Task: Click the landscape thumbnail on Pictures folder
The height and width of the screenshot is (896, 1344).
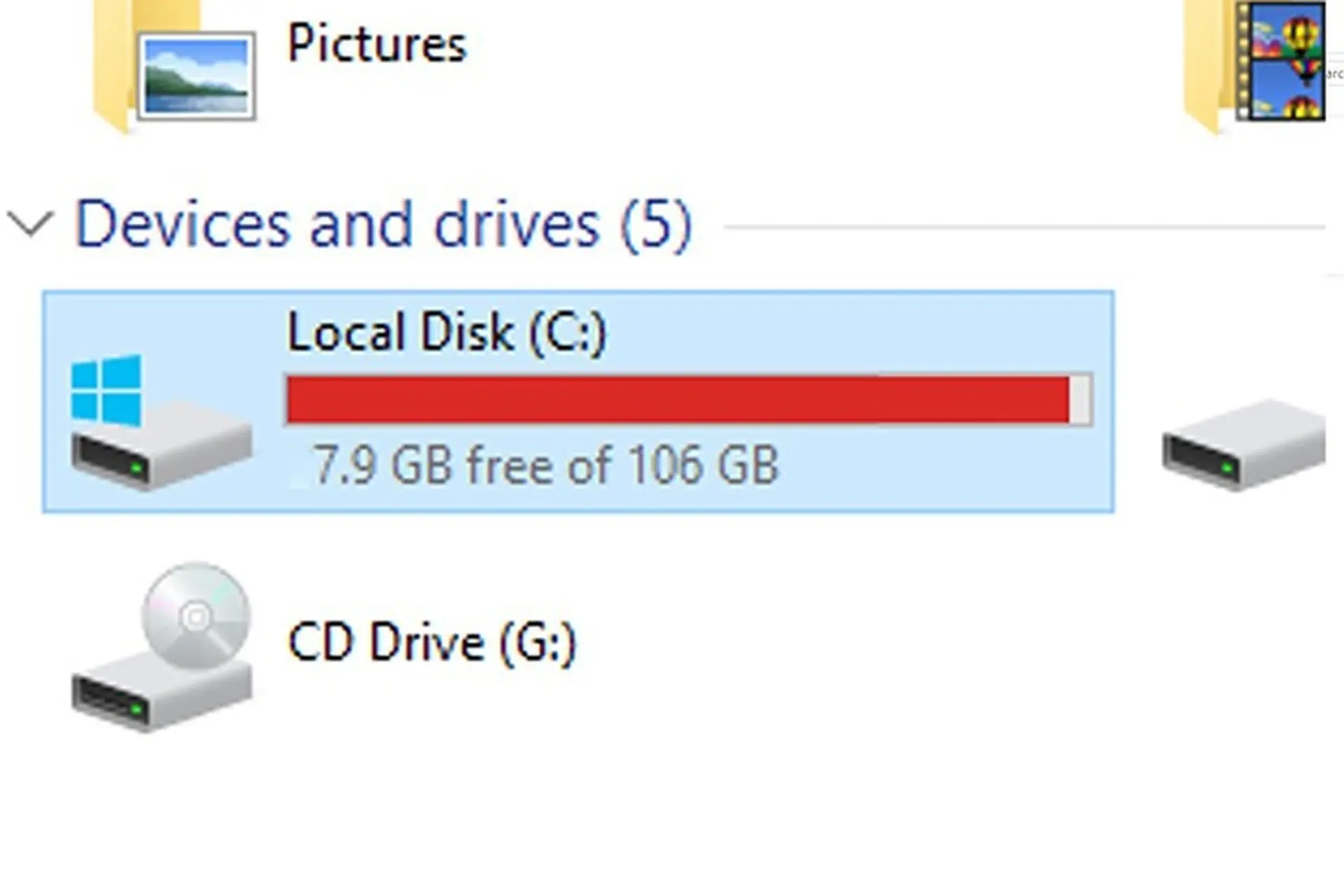Action: click(196, 76)
